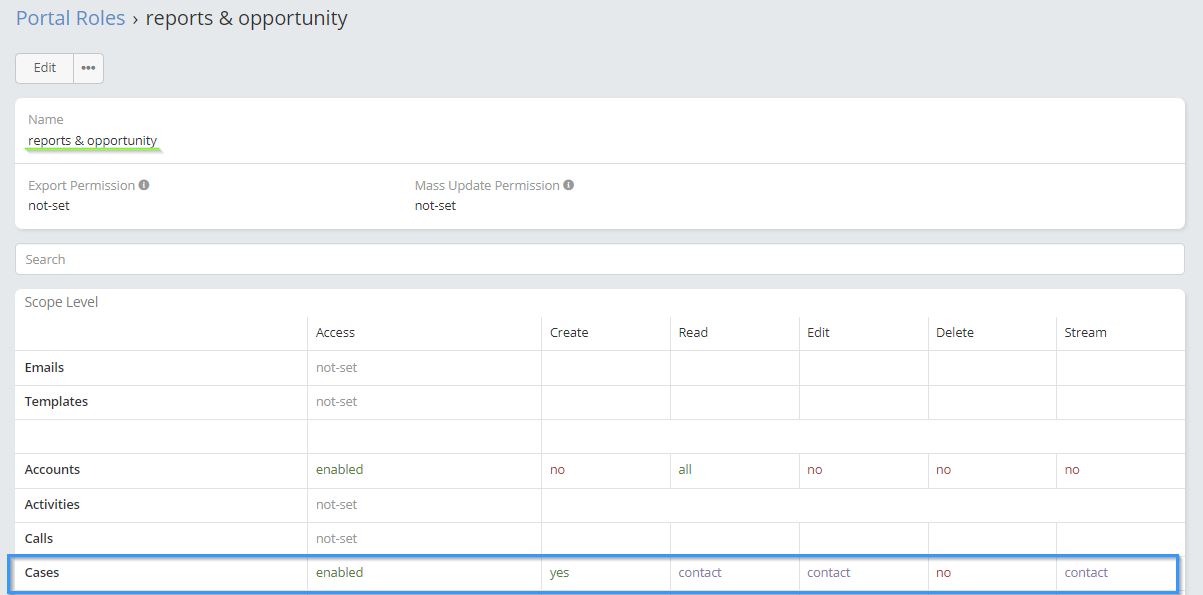Select the Calls row label
This screenshot has width=1203, height=595.
click(x=39, y=539)
